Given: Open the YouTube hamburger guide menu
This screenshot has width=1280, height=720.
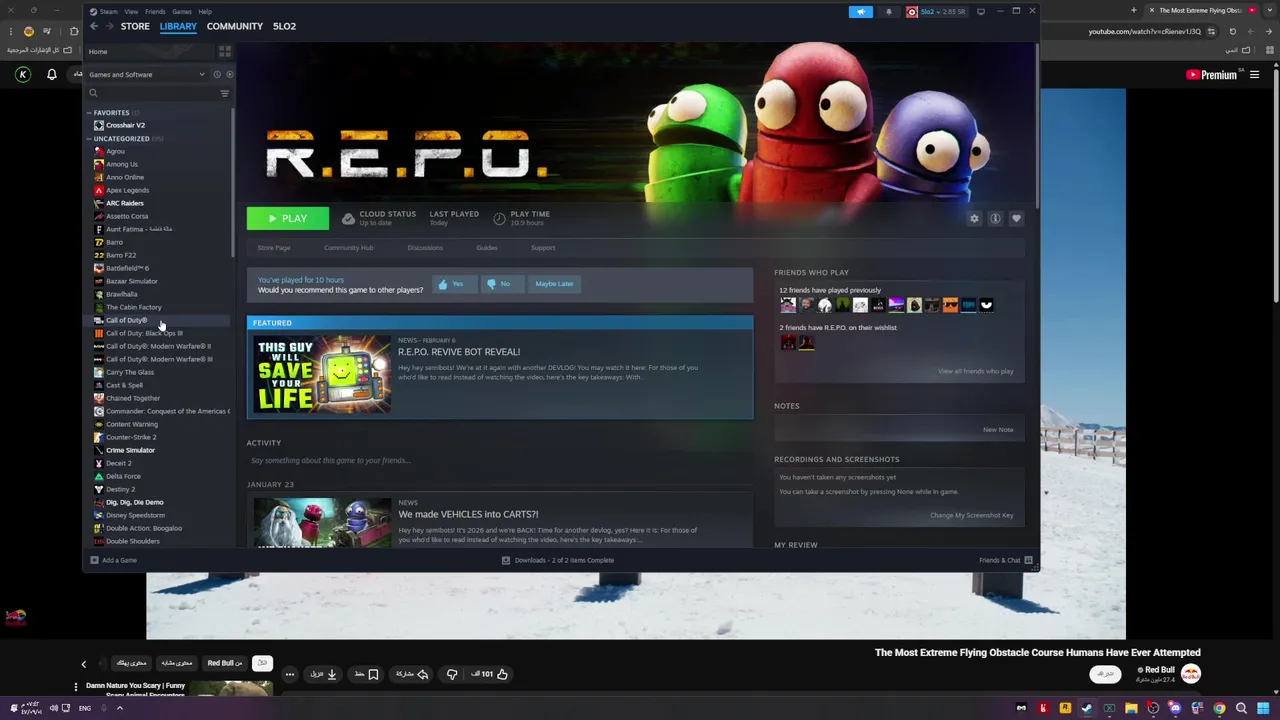Looking at the screenshot, I should coord(1254,74).
